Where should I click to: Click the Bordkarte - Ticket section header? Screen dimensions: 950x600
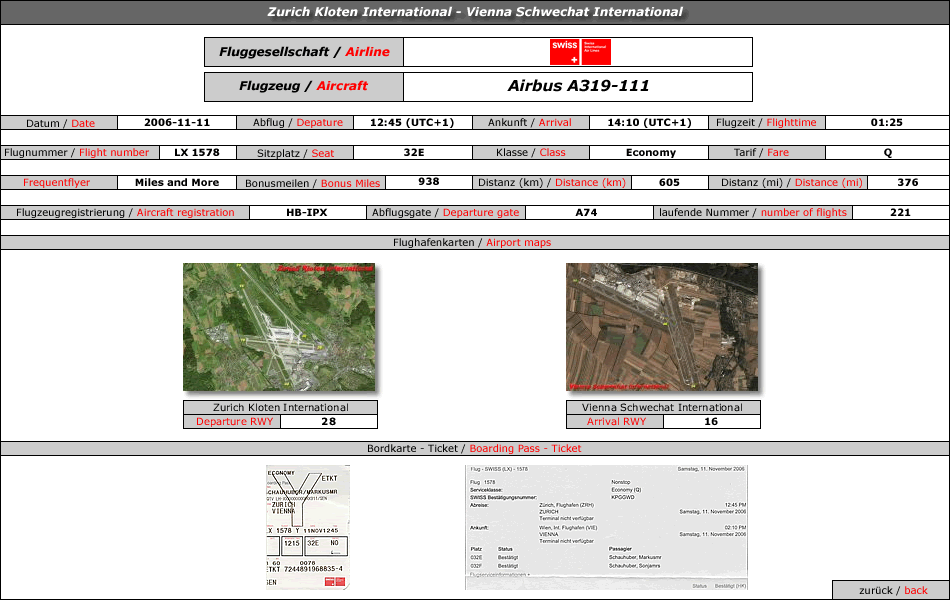[474, 448]
